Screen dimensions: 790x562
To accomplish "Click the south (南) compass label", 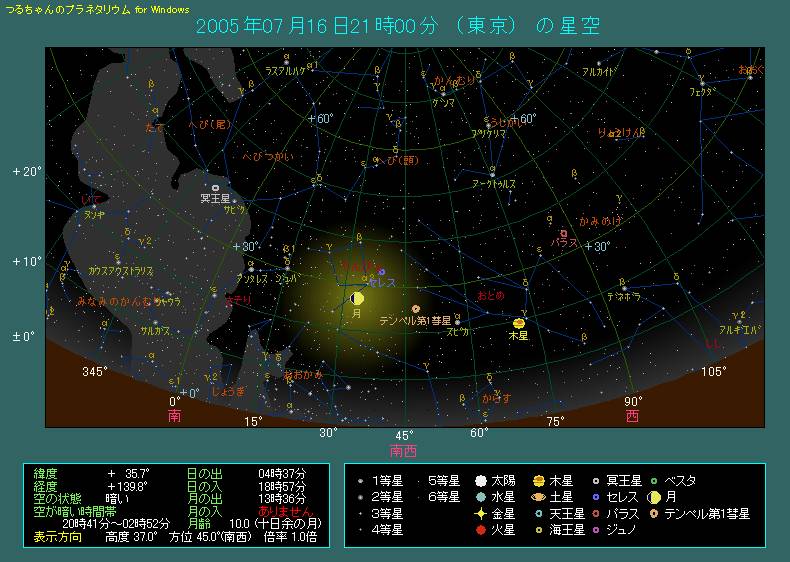I will (175, 415).
